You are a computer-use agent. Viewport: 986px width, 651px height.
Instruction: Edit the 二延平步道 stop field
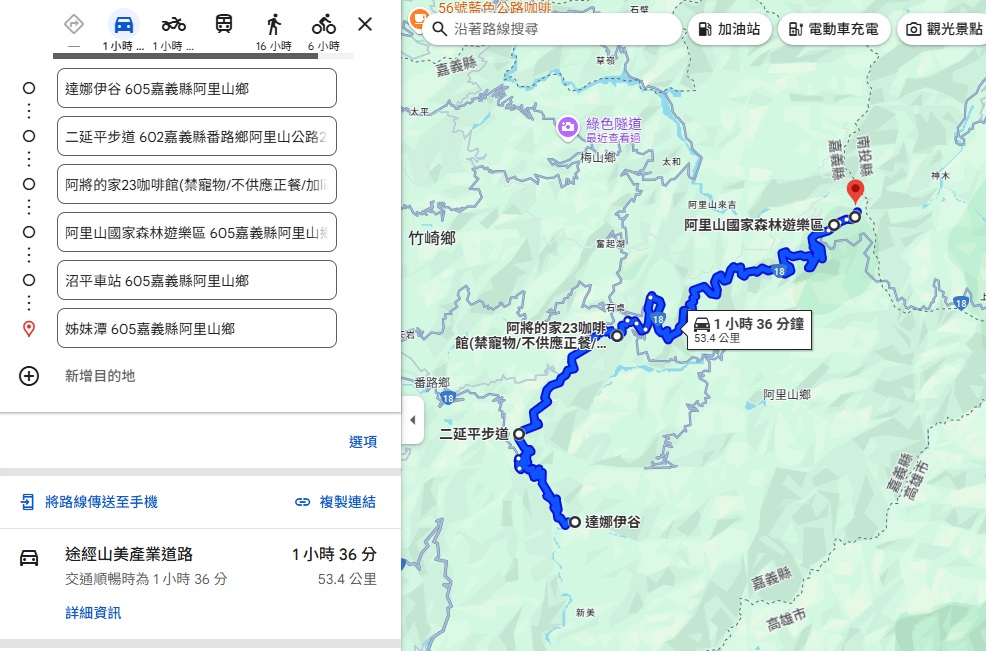coord(197,136)
